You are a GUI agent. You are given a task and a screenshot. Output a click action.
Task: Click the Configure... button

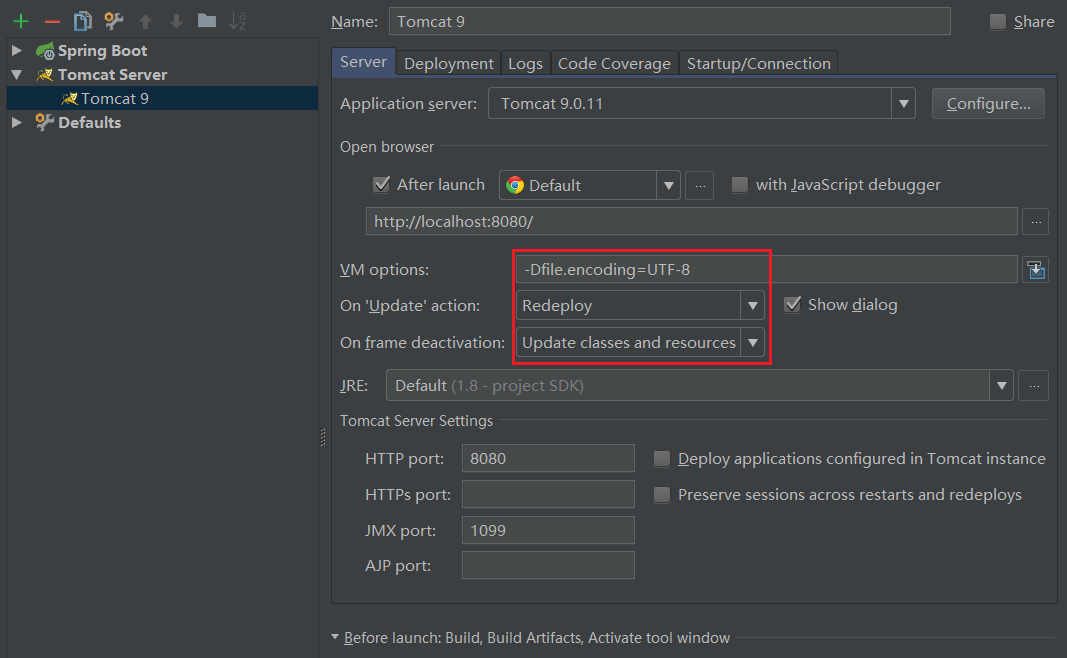988,103
